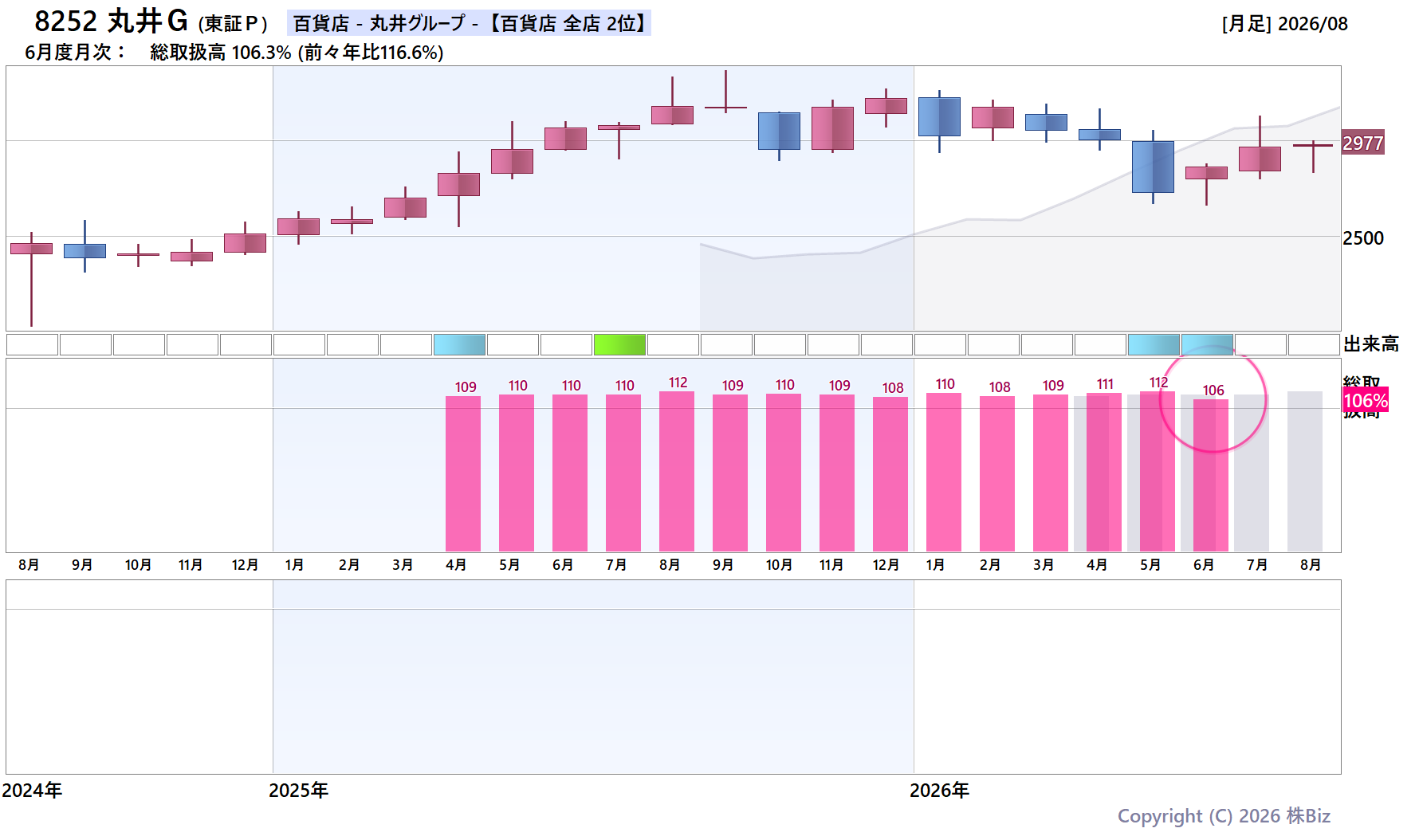Select the bar labeled 110 for May 2025
1419x840 pixels.
tap(517, 473)
